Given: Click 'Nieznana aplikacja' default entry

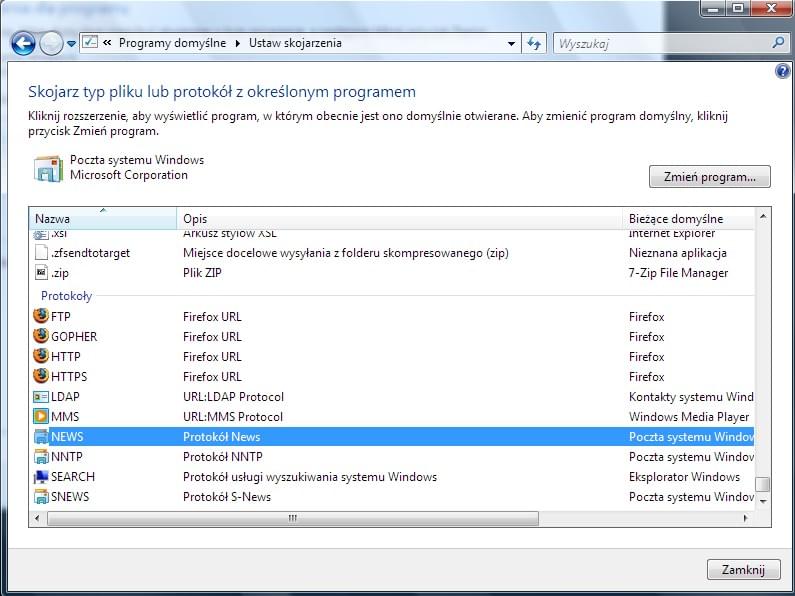Looking at the screenshot, I should coord(678,253).
